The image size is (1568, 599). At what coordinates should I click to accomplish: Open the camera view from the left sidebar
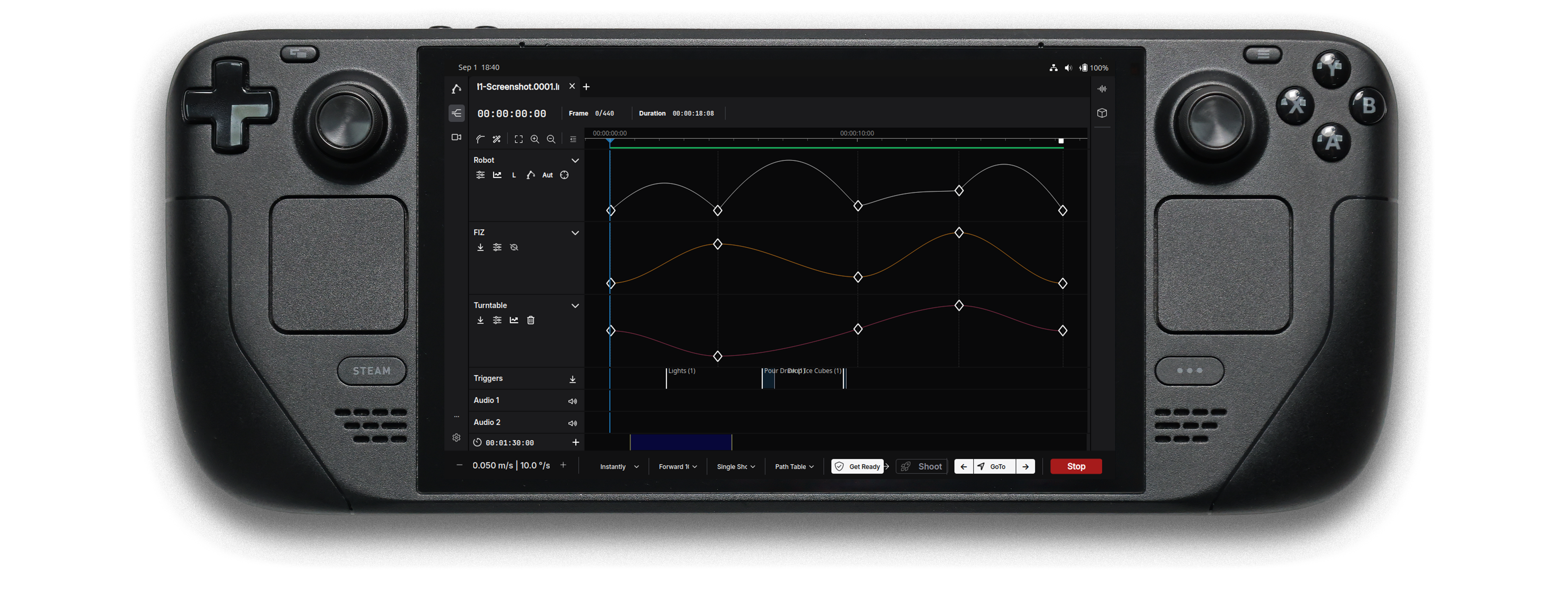click(457, 137)
